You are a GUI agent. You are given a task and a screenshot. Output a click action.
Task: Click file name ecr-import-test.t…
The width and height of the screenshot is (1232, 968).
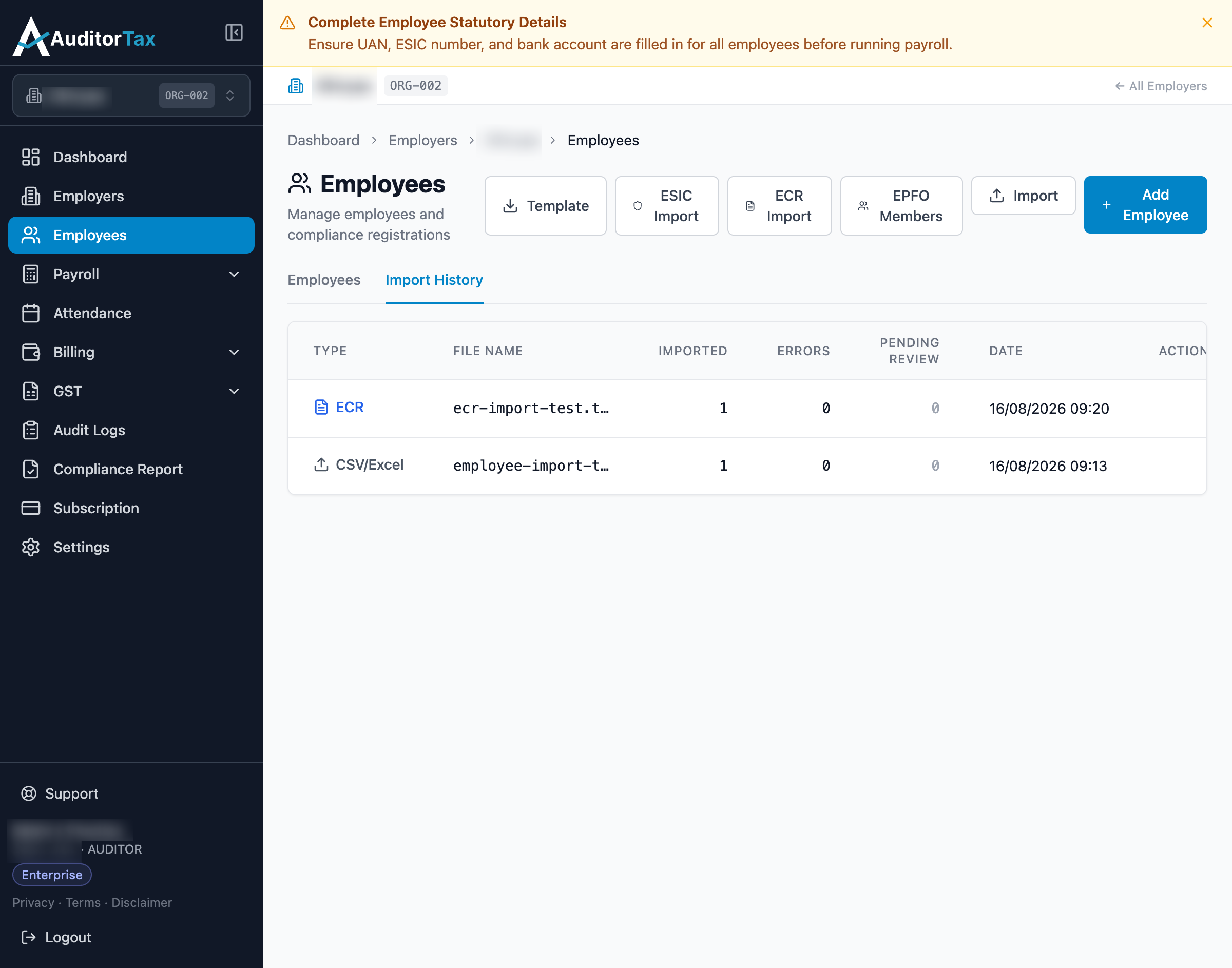[x=531, y=408]
